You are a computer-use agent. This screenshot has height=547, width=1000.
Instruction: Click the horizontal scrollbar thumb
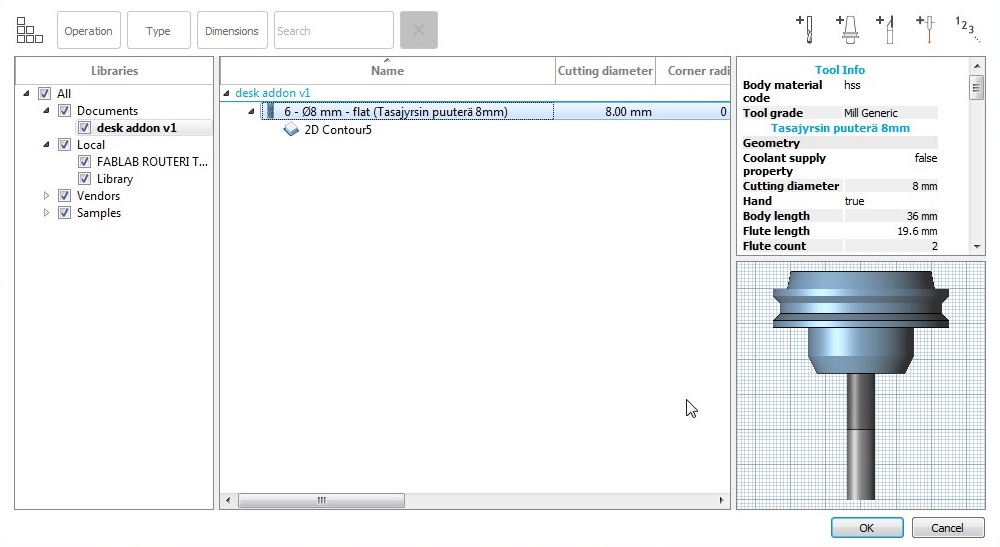(x=321, y=500)
